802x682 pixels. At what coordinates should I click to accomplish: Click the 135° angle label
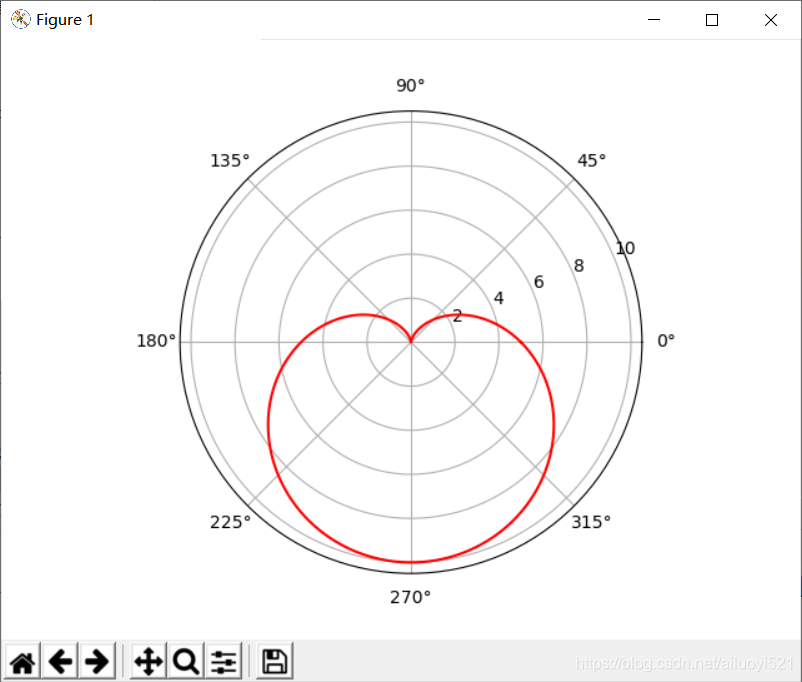coord(230,161)
